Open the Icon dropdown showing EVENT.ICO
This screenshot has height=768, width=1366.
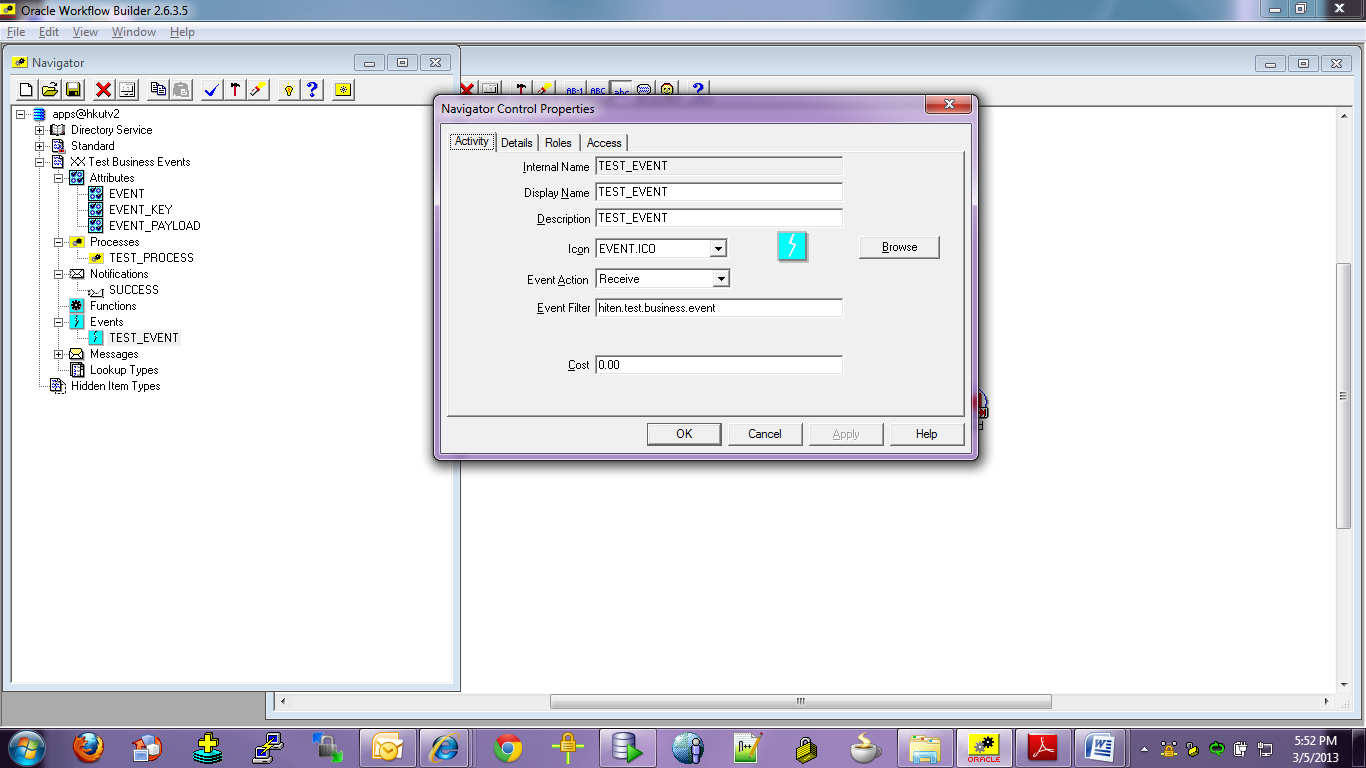(718, 248)
